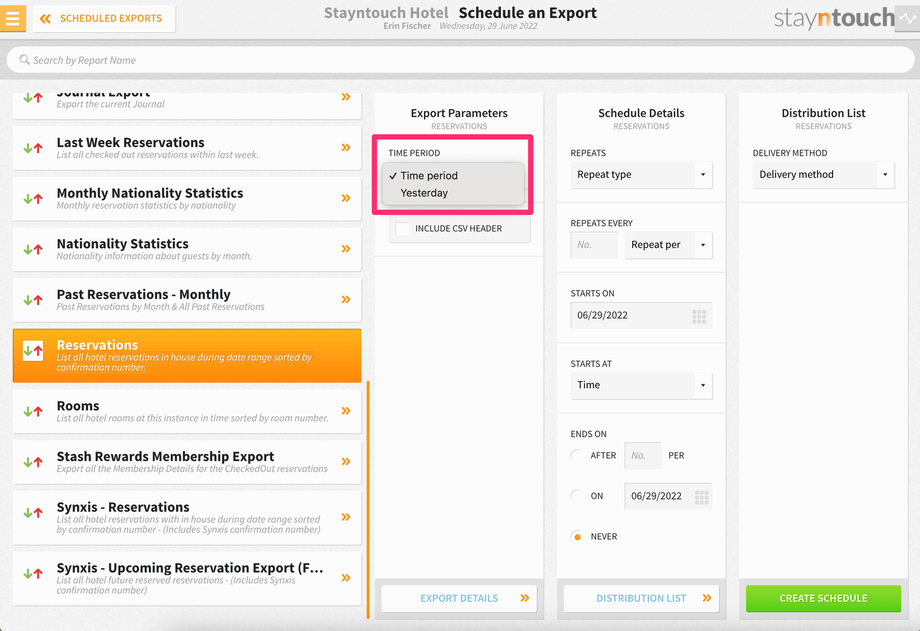This screenshot has width=920, height=631.
Task: Click the chevron on Synxis - Upcoming Reservation Export
Action: tap(346, 578)
